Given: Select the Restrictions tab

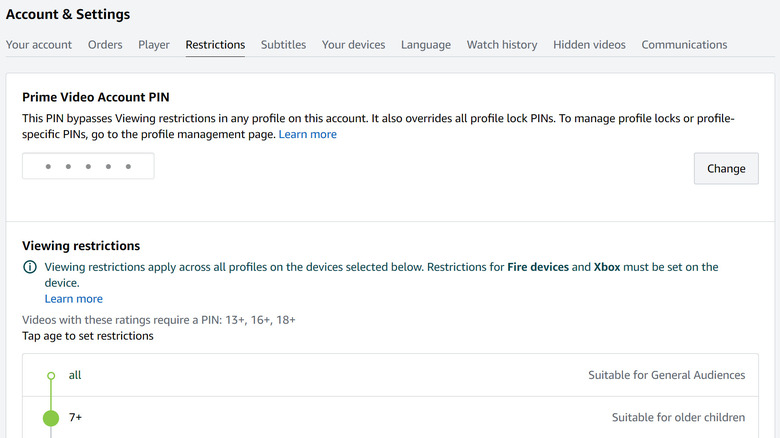Looking at the screenshot, I should tap(215, 45).
